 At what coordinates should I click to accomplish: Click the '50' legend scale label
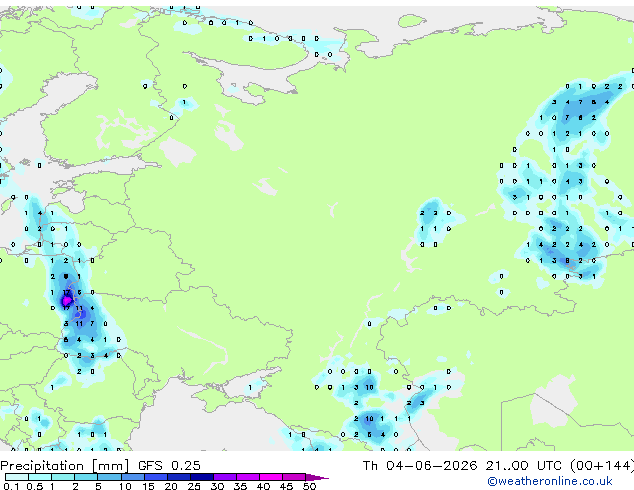[309, 486]
